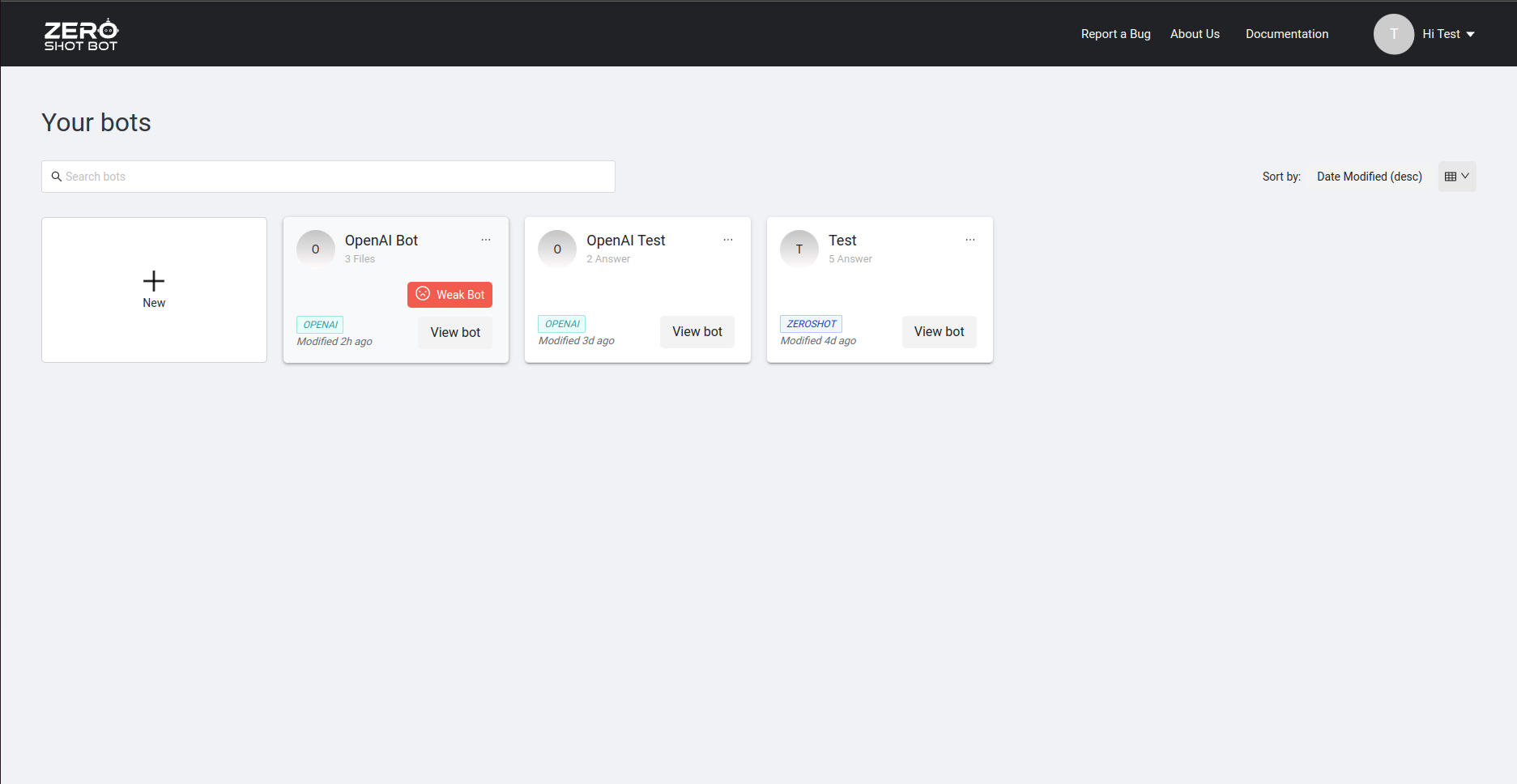The width and height of the screenshot is (1517, 784).
Task: Click View bot on the Test card
Action: 939,332
